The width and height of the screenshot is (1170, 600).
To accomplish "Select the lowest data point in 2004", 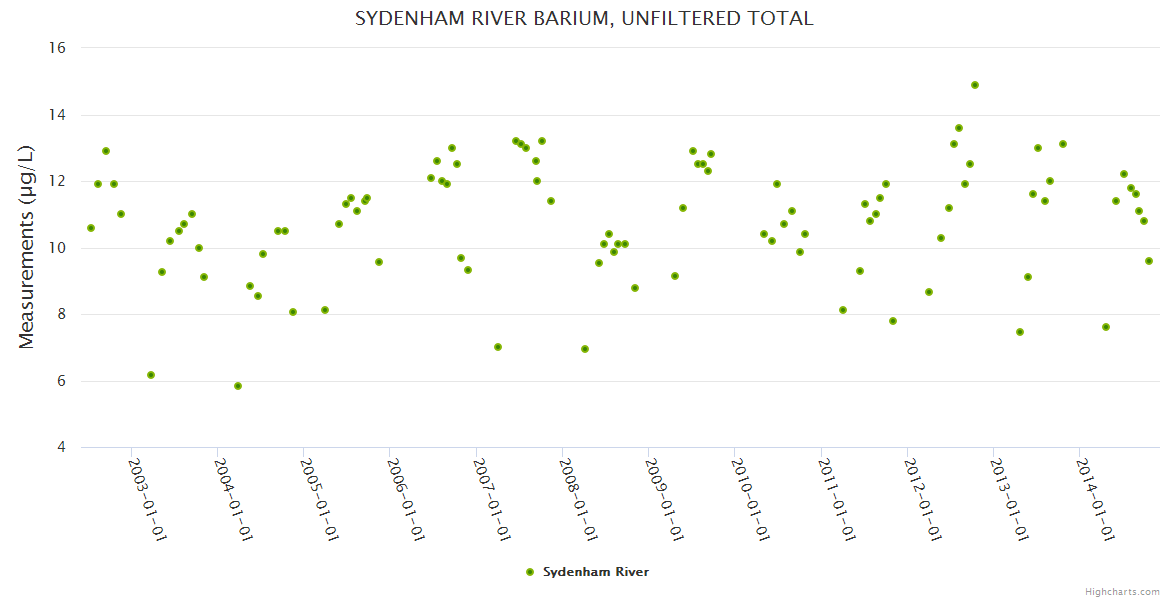I will click(x=238, y=386).
